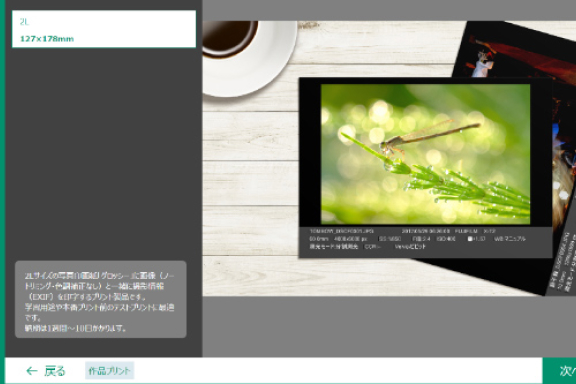Select the 2L print size card
576x384 pixels.
pos(104,29)
